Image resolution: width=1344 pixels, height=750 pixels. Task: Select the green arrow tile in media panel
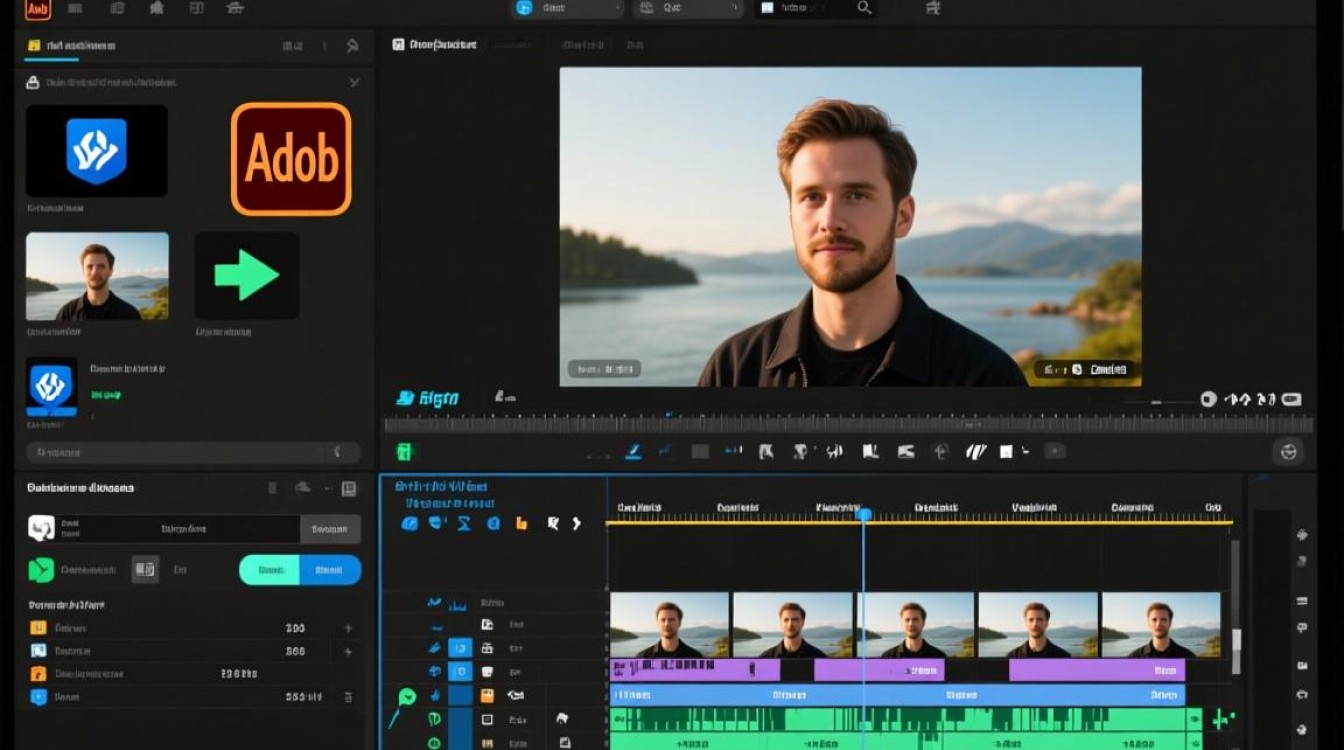click(246, 275)
